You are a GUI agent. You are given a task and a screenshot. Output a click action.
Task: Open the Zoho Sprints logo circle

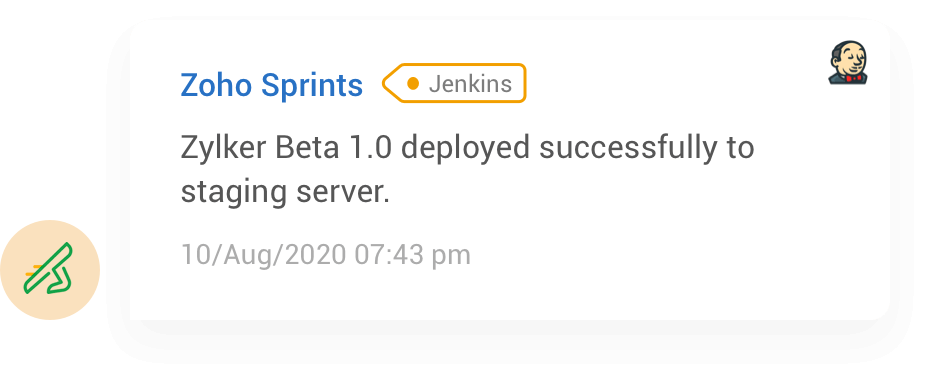[50, 270]
